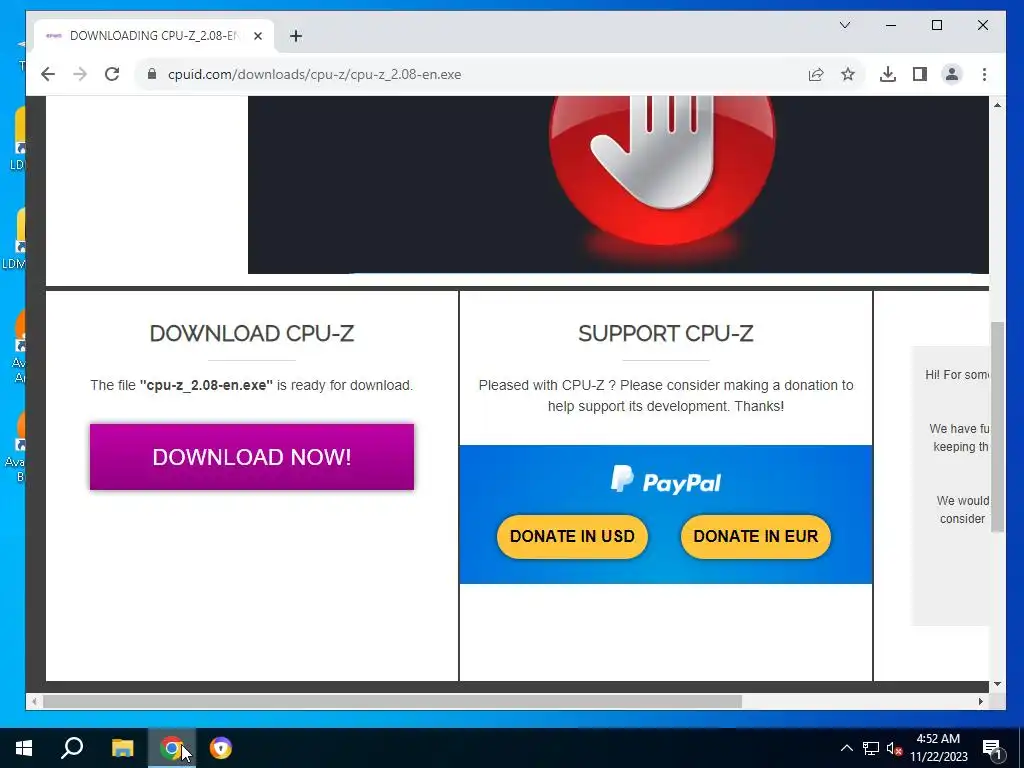This screenshot has height=768, width=1024.
Task: Donate via DONATE IN EUR button
Action: tap(756, 536)
